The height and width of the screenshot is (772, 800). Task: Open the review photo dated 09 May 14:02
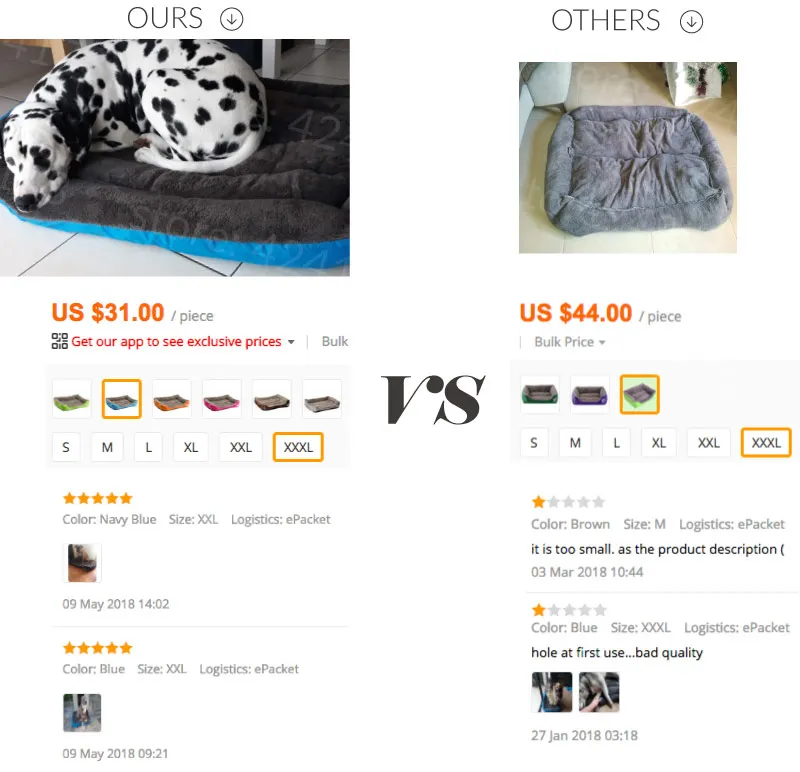(82, 563)
